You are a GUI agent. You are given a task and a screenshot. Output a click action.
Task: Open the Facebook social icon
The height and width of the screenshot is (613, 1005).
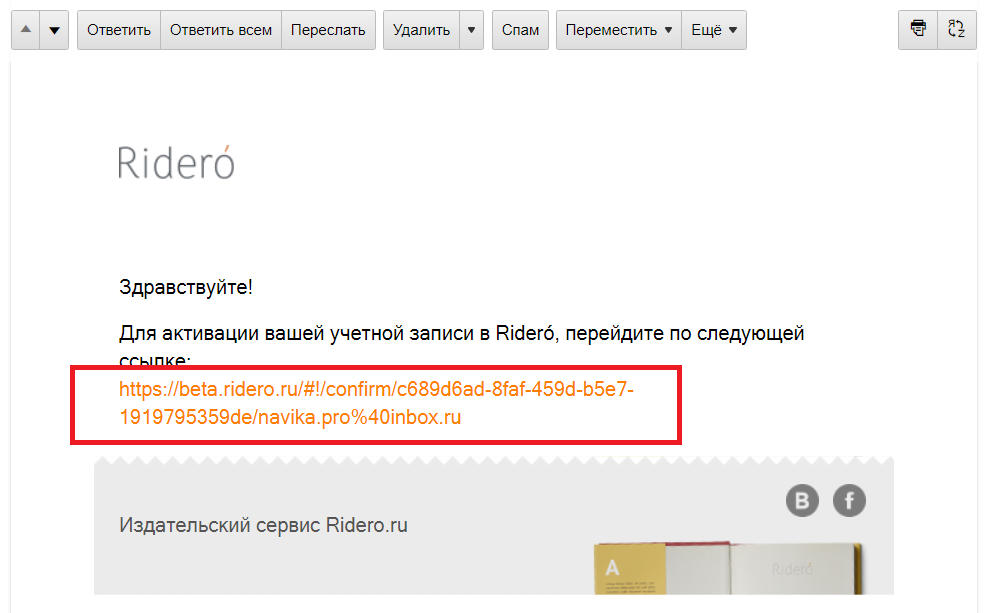[849, 500]
